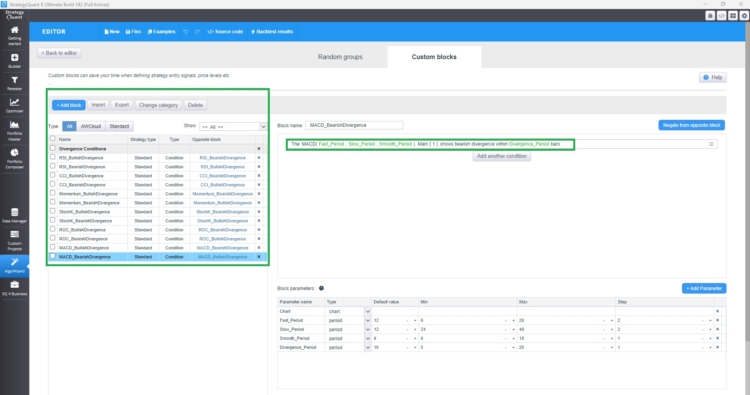Screen dimensions: 750x395
Task: Check ROC_BearishDivergence checkbox
Action: point(53,238)
